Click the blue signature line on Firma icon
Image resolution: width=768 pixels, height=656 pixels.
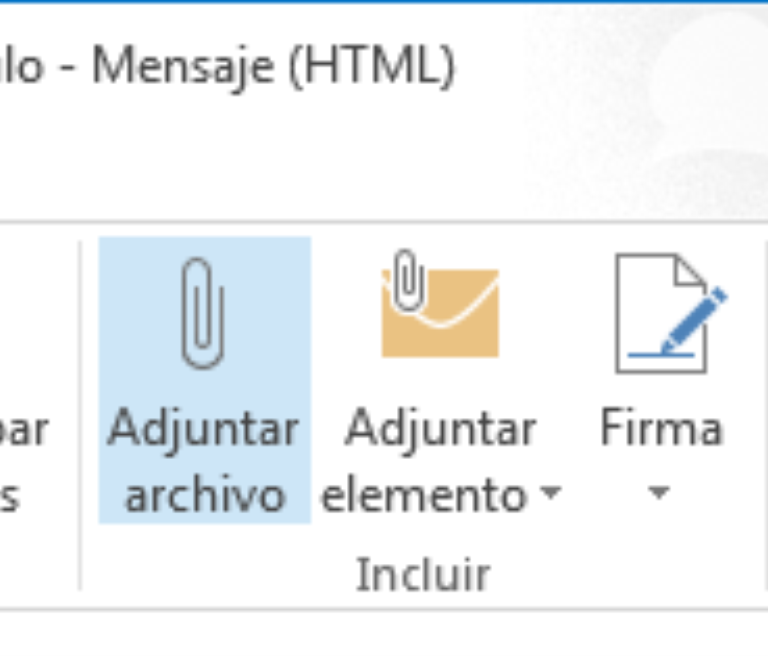click(x=661, y=355)
